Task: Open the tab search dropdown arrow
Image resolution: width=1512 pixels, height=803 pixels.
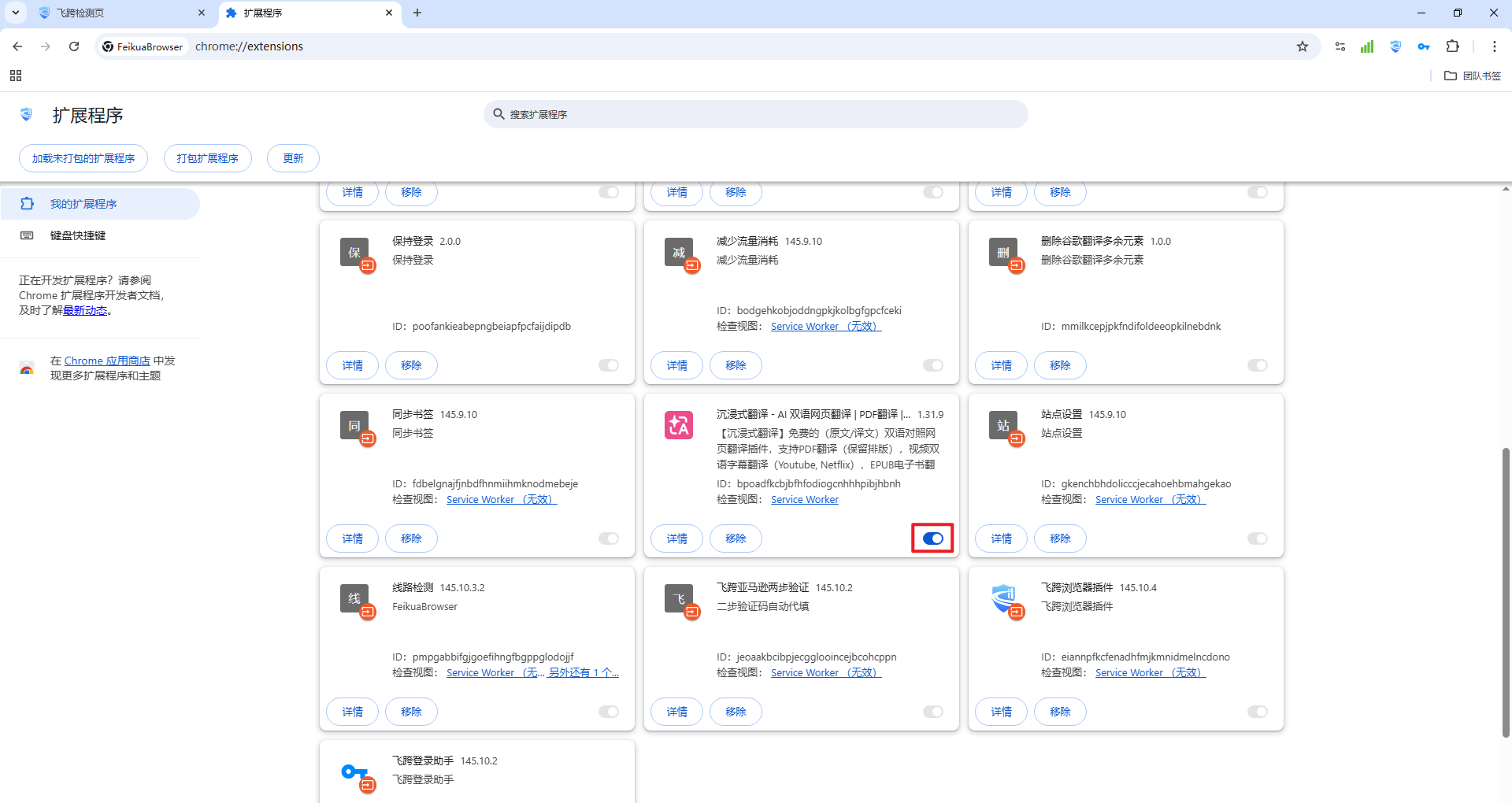Action: 16,13
